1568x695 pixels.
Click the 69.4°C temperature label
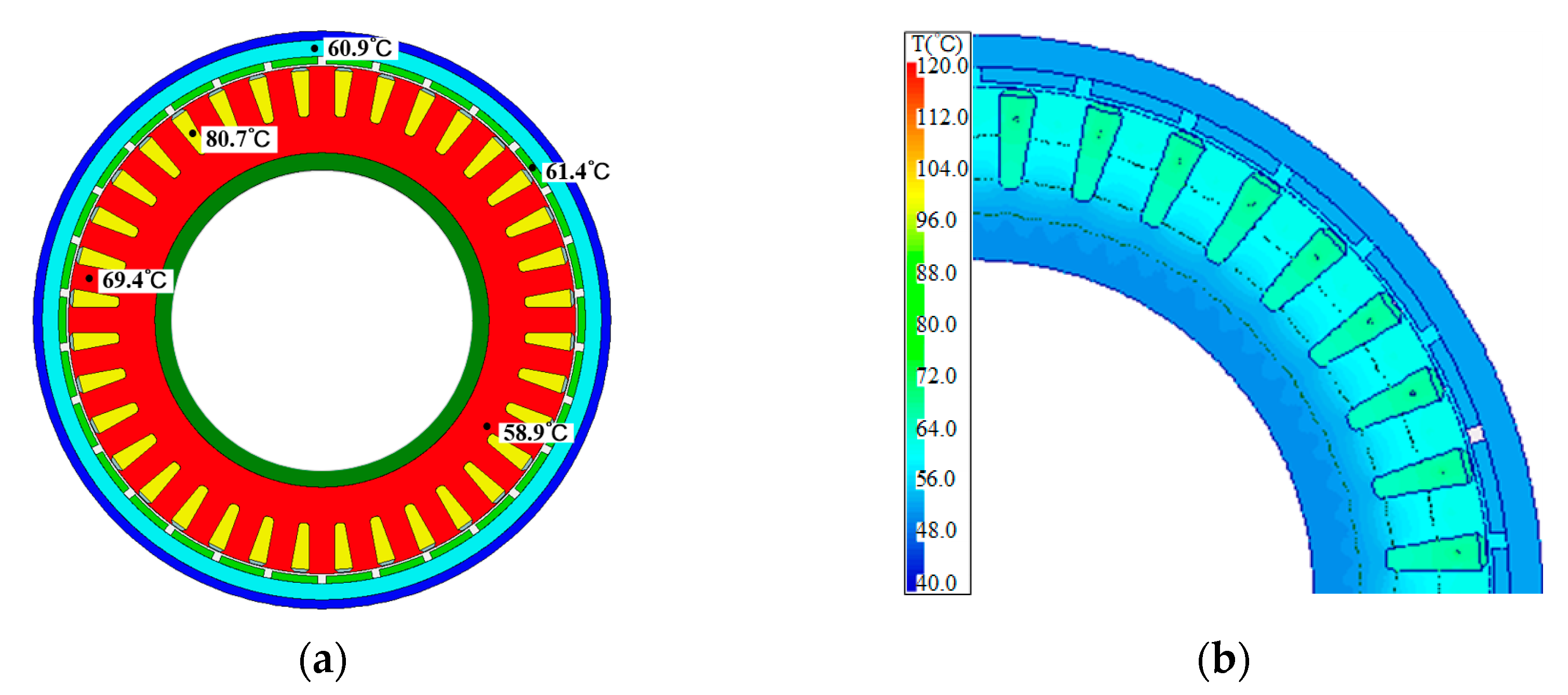(135, 280)
